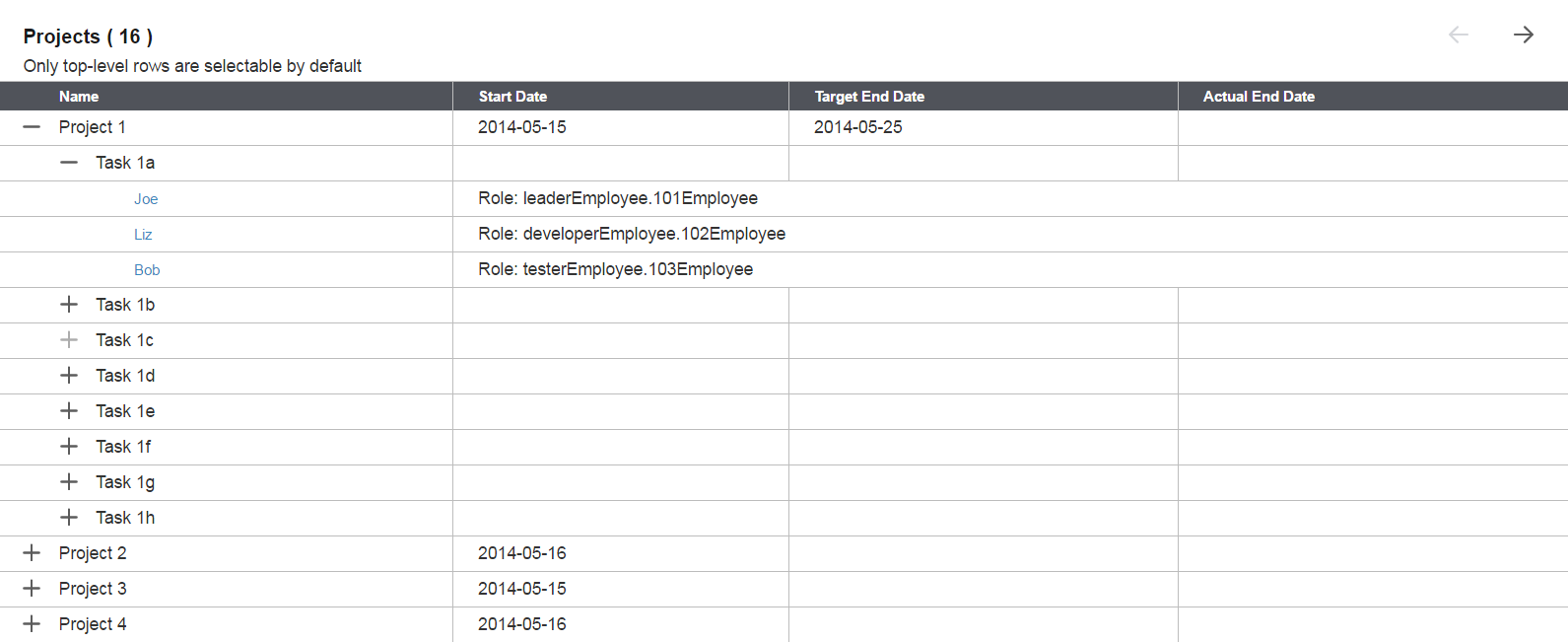Open the Joe employee link
The width and height of the screenshot is (1568, 642).
coord(146,199)
